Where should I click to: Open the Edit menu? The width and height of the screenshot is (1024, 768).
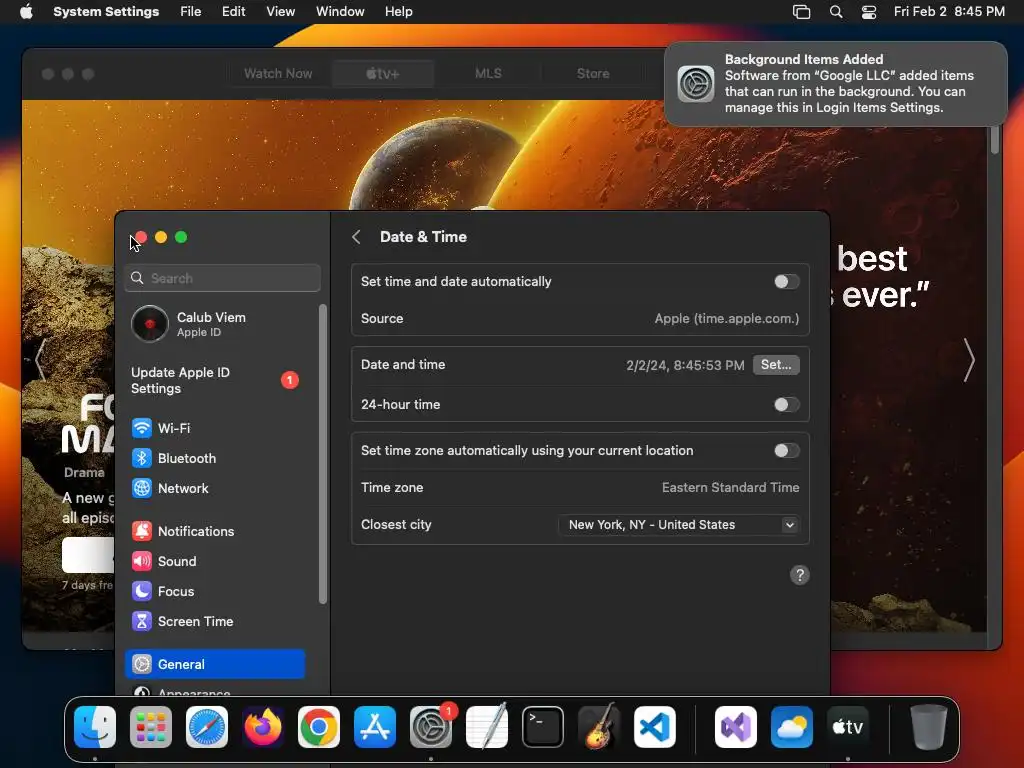coord(233,12)
